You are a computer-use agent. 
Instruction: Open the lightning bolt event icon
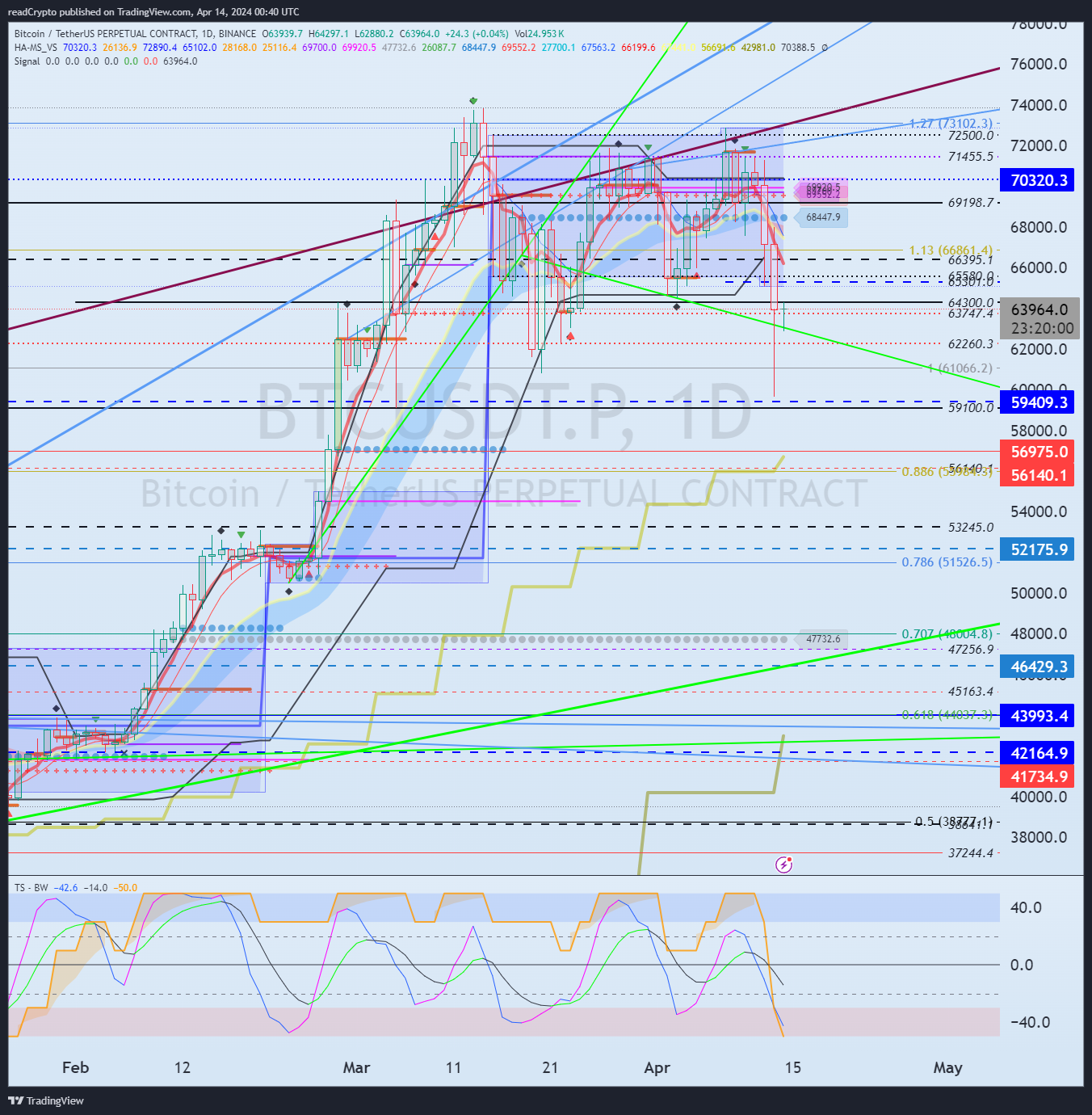pos(783,865)
